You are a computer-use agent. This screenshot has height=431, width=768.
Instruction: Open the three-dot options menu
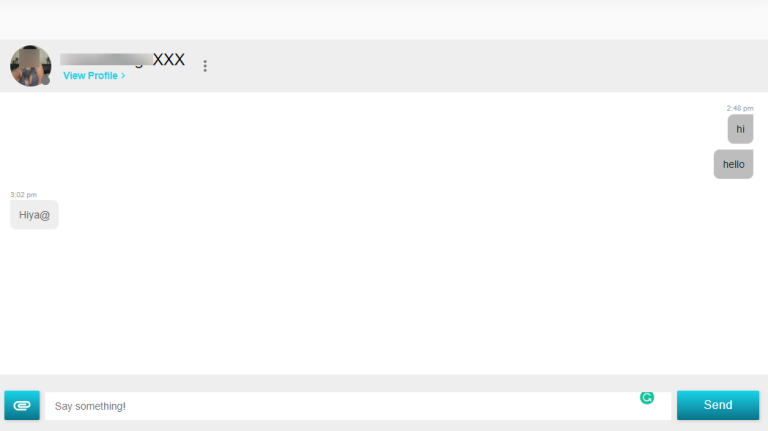tap(205, 66)
